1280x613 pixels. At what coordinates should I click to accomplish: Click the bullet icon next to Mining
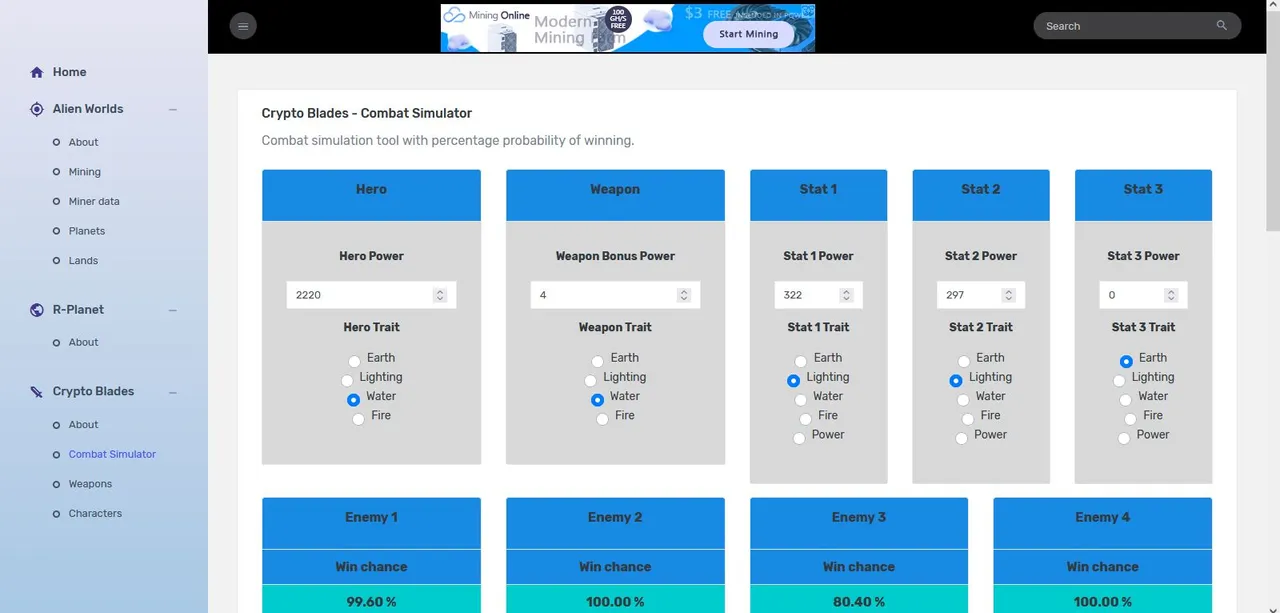click(x=57, y=172)
